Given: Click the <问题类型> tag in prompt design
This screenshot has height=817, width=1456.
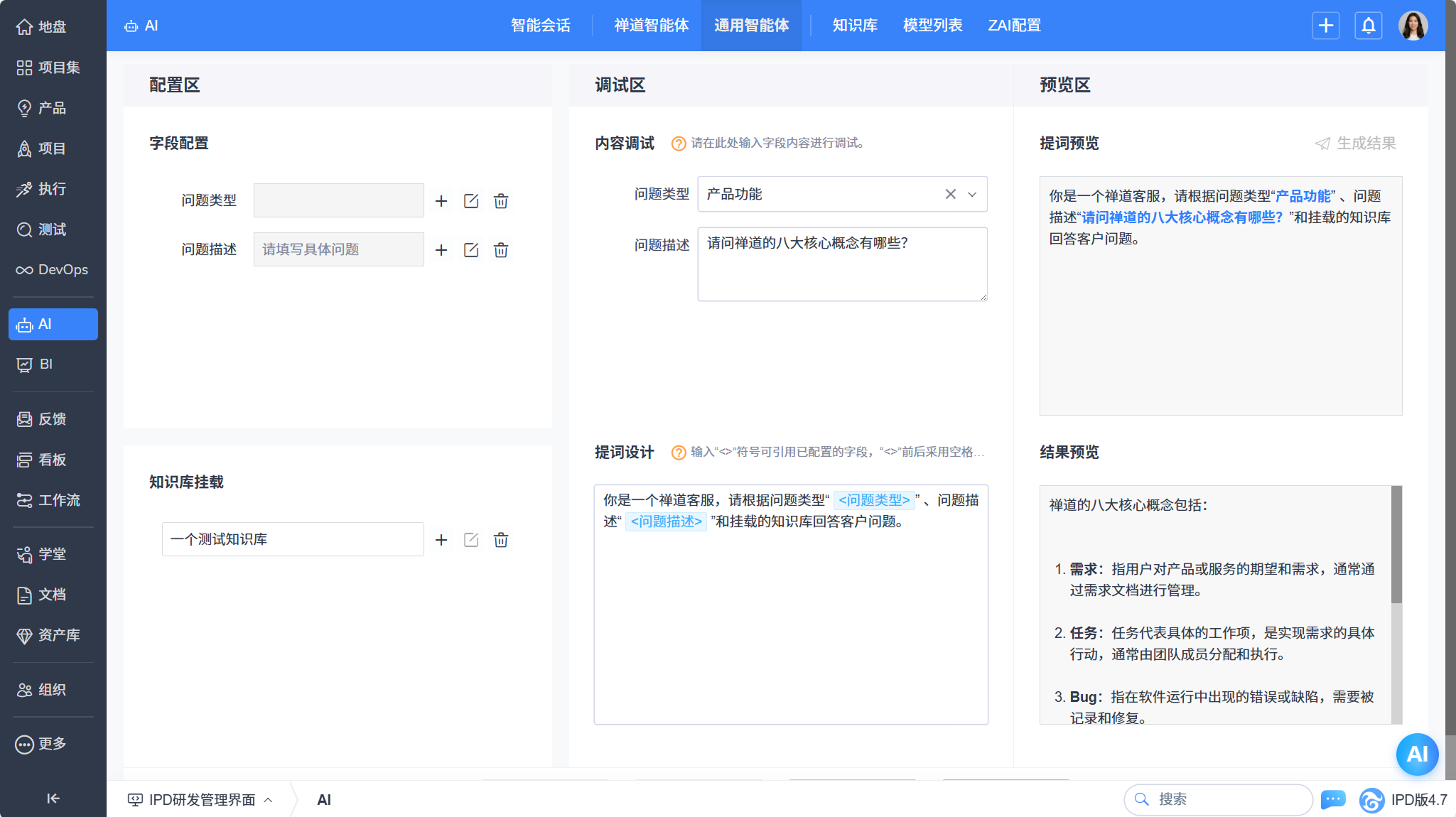Looking at the screenshot, I should 873,500.
